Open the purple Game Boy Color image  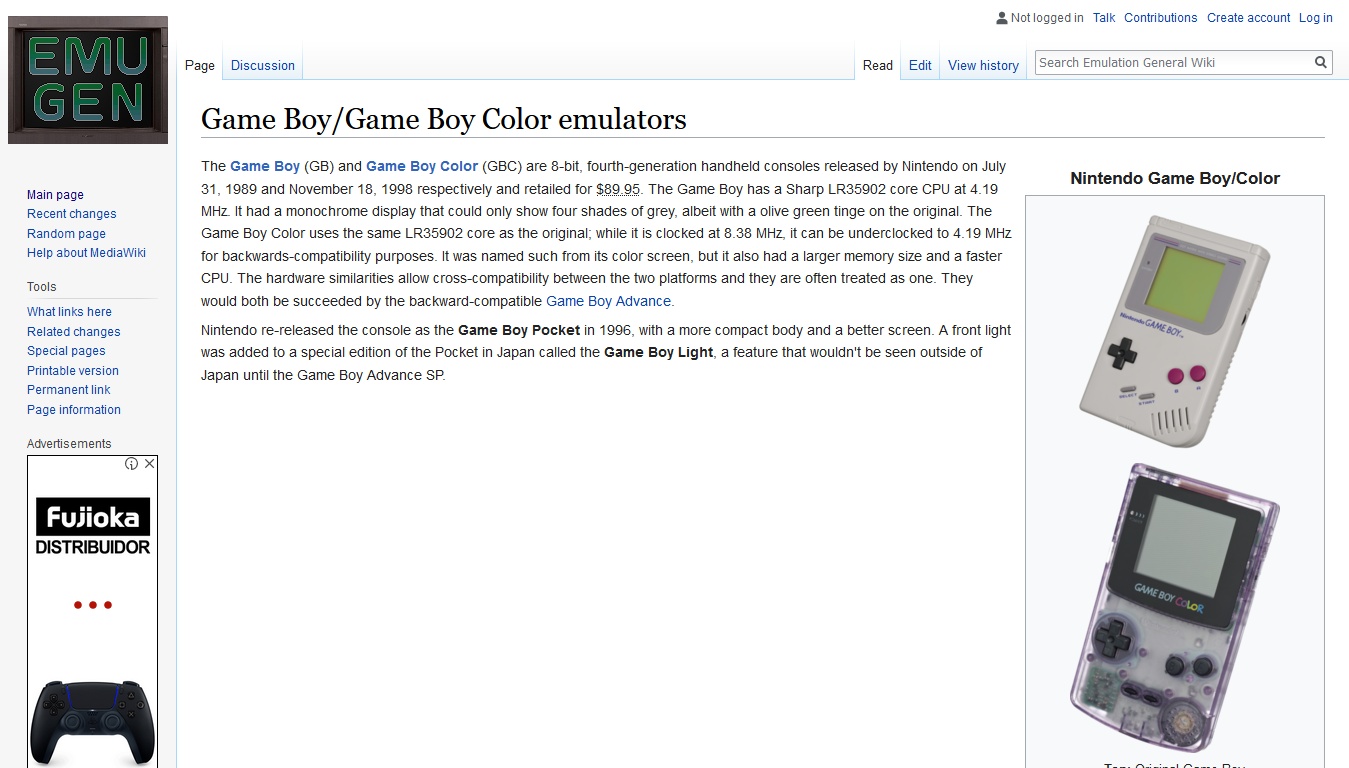click(1174, 607)
